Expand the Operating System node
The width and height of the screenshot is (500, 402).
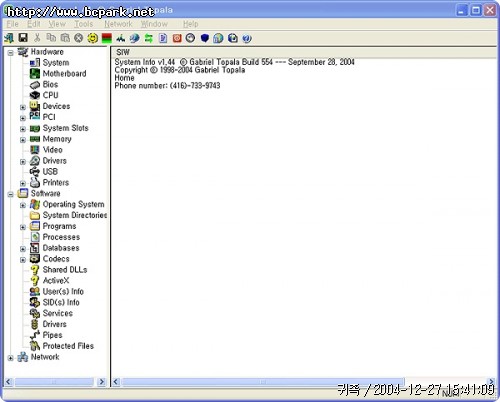click(x=23, y=205)
